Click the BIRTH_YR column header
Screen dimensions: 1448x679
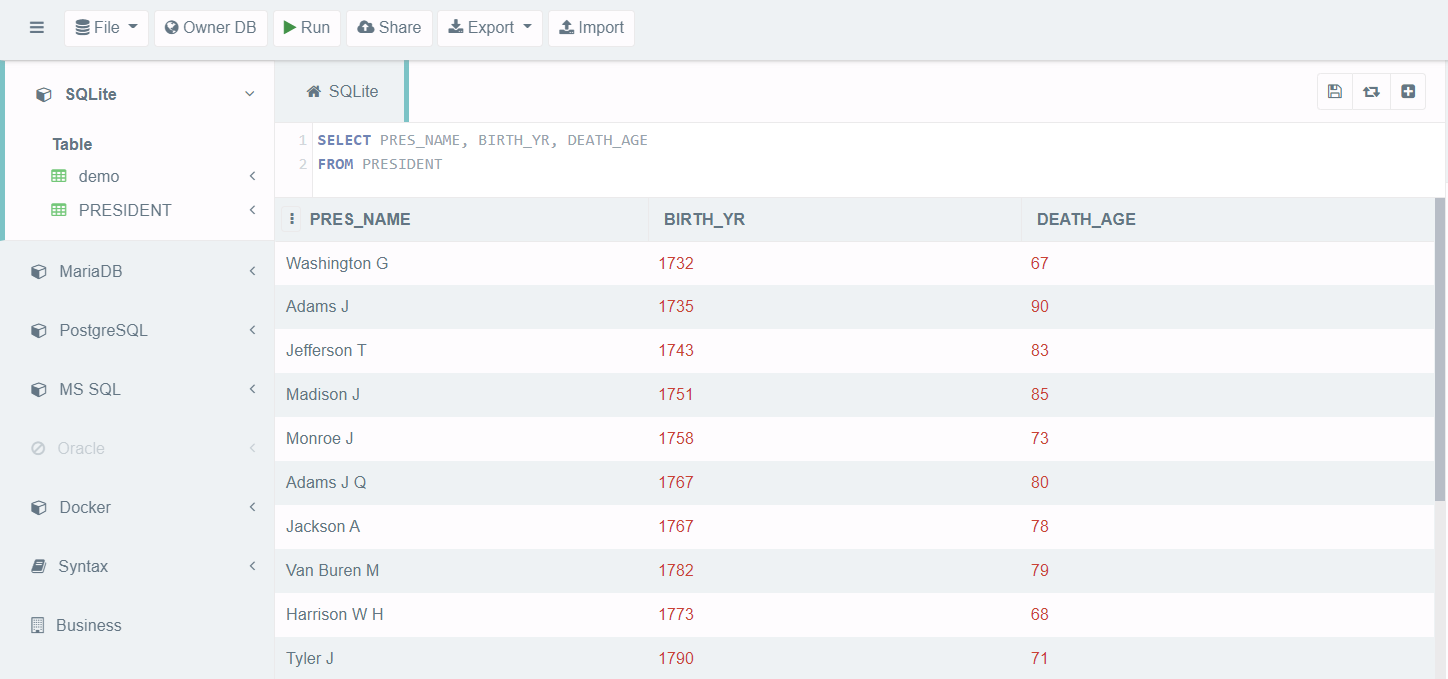click(704, 219)
